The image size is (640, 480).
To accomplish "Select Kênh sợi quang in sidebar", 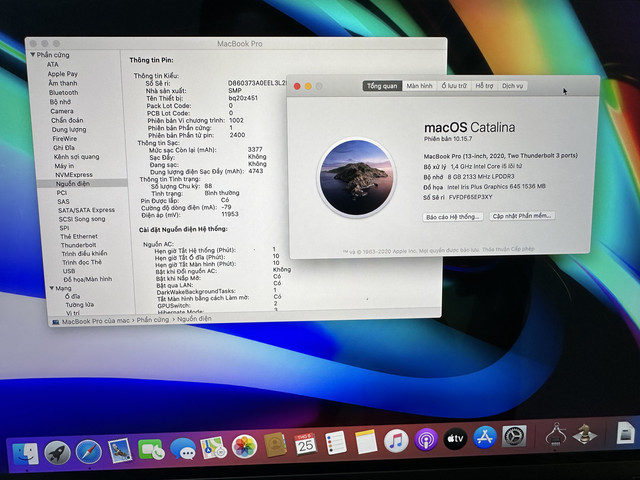I will coord(76,157).
